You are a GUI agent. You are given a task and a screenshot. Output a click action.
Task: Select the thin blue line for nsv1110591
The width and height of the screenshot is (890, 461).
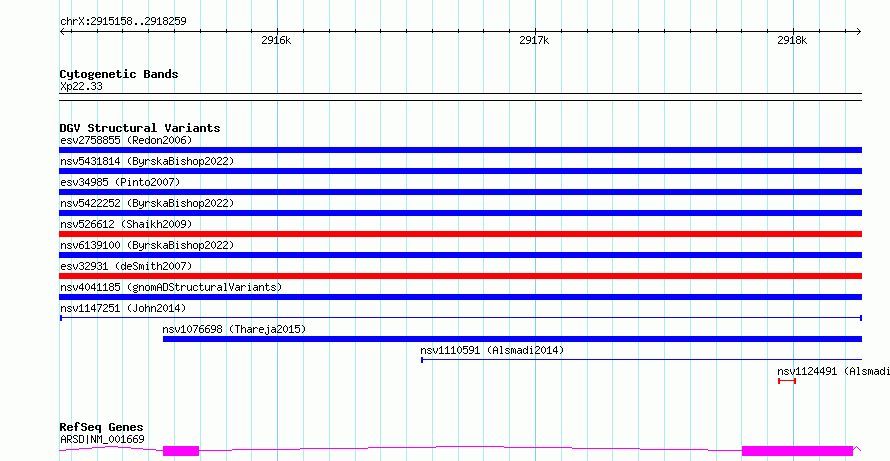pyautogui.click(x=641, y=360)
